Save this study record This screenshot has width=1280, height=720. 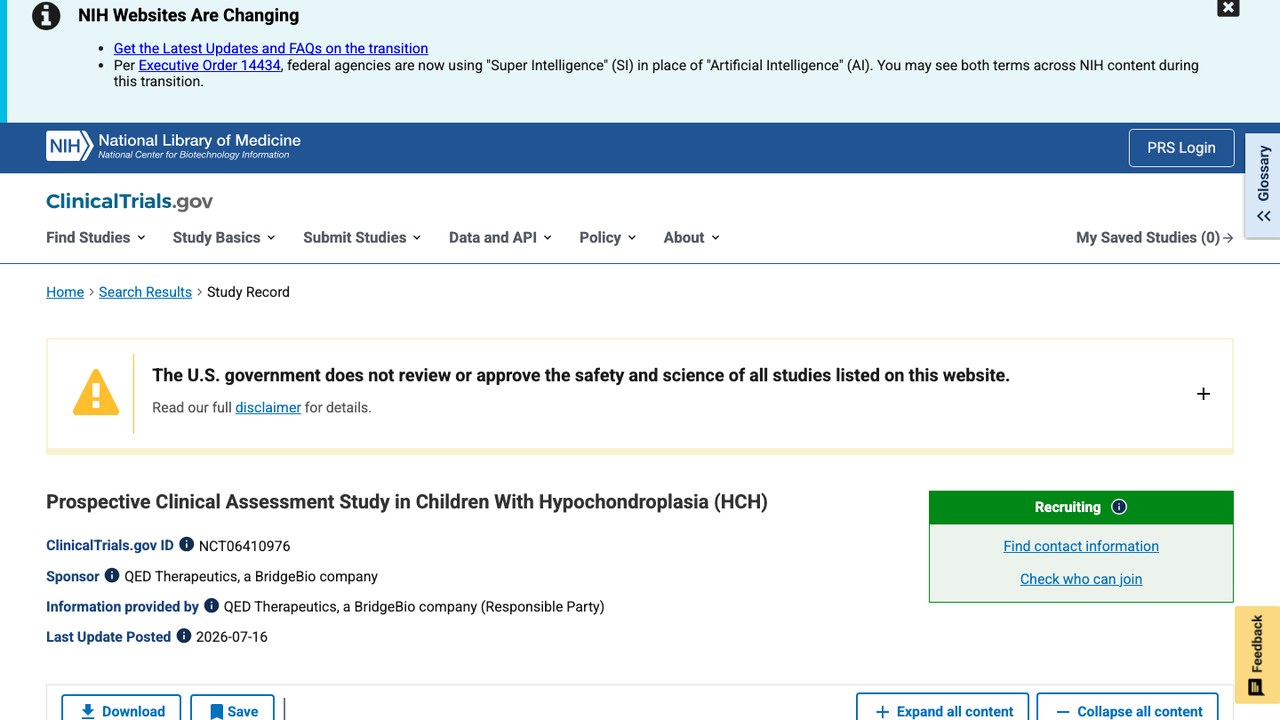click(x=232, y=710)
